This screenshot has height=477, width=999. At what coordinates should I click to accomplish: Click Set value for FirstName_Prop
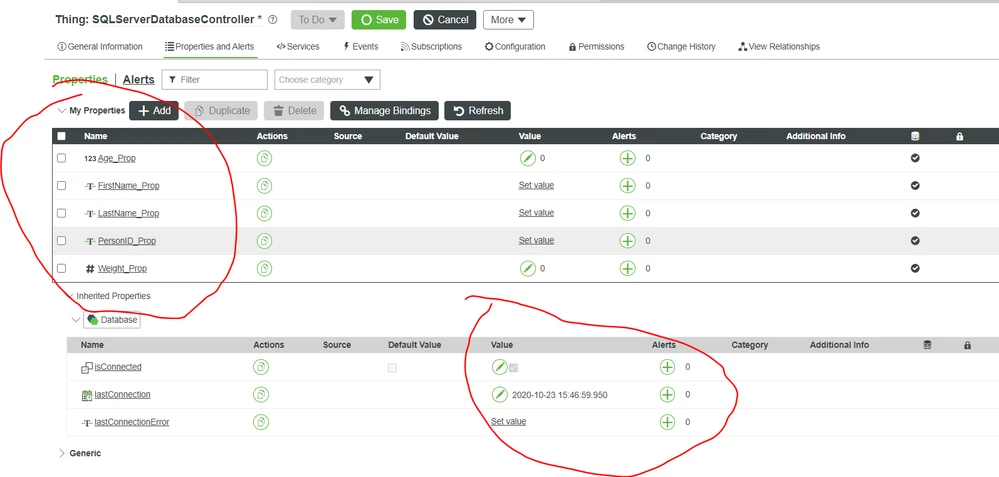[536, 185]
